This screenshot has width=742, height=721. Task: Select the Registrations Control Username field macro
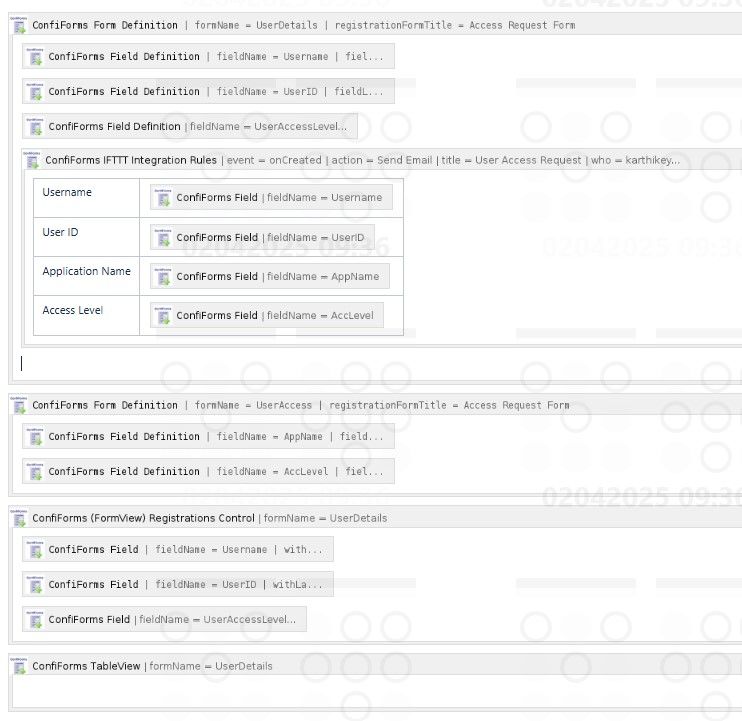(178, 549)
